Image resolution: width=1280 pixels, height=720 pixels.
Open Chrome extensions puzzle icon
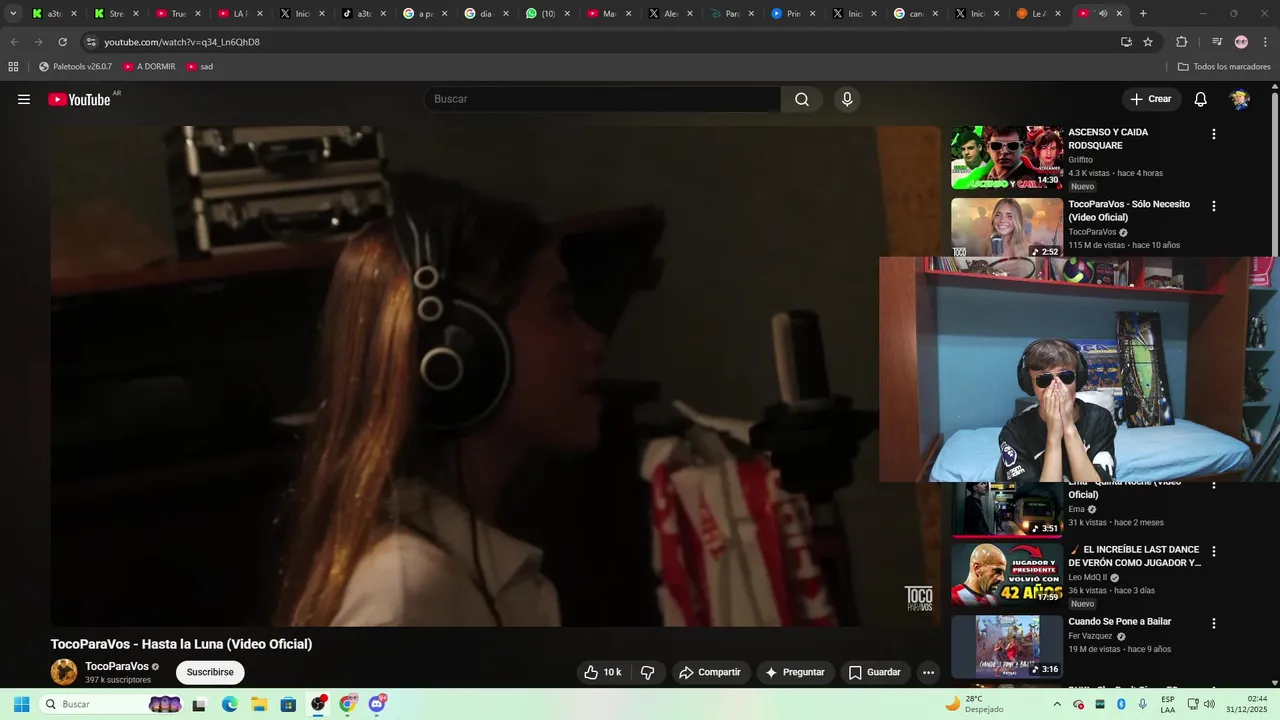1182,42
